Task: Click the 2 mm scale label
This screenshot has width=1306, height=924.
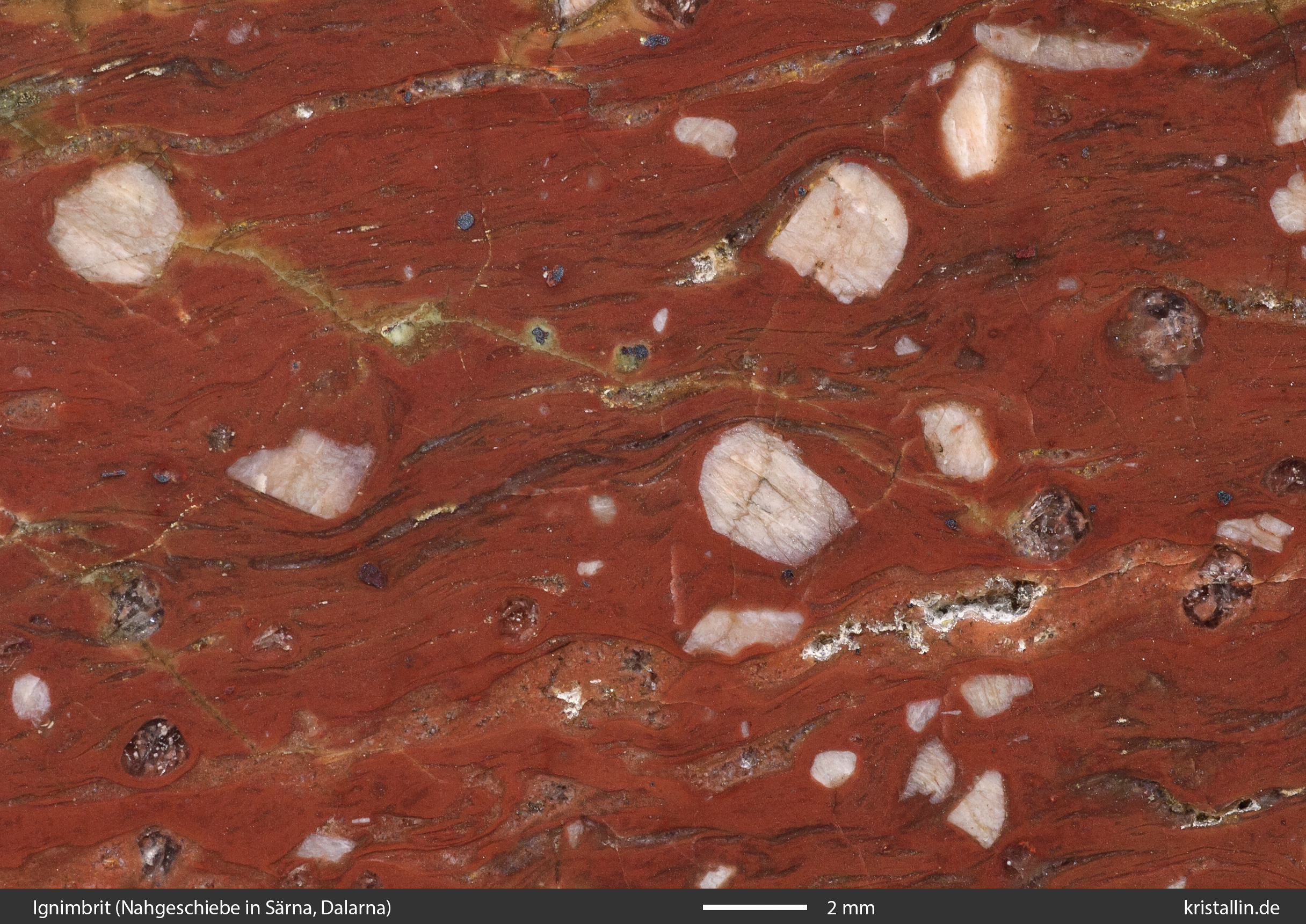Action: (x=850, y=907)
